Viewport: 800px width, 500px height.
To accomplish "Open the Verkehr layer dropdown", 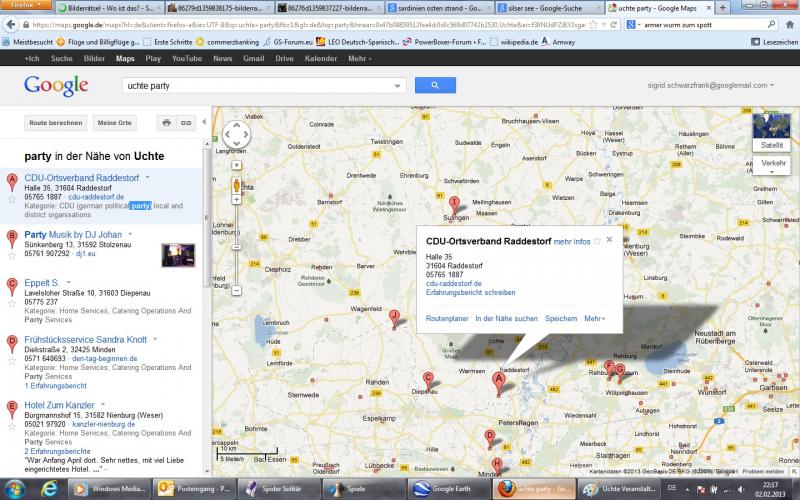I will click(773, 166).
